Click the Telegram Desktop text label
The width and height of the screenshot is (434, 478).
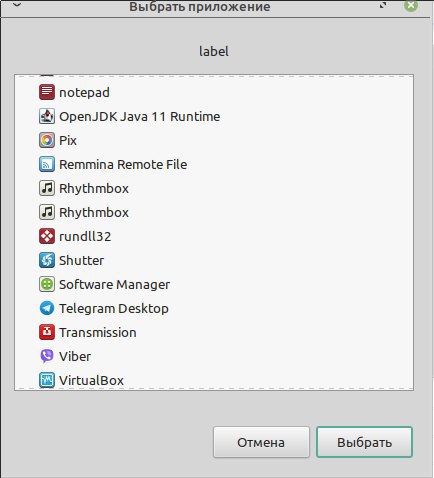pos(114,309)
